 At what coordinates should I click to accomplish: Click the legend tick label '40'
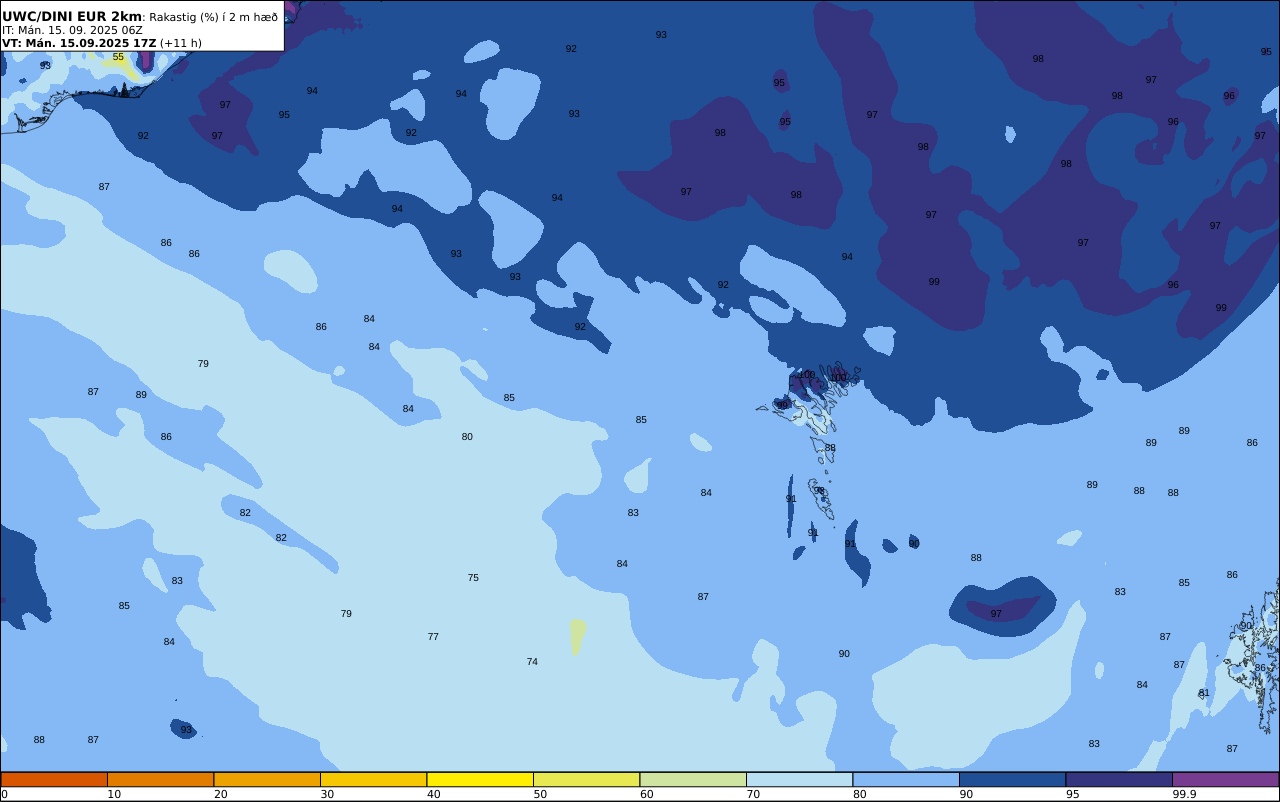pos(434,794)
